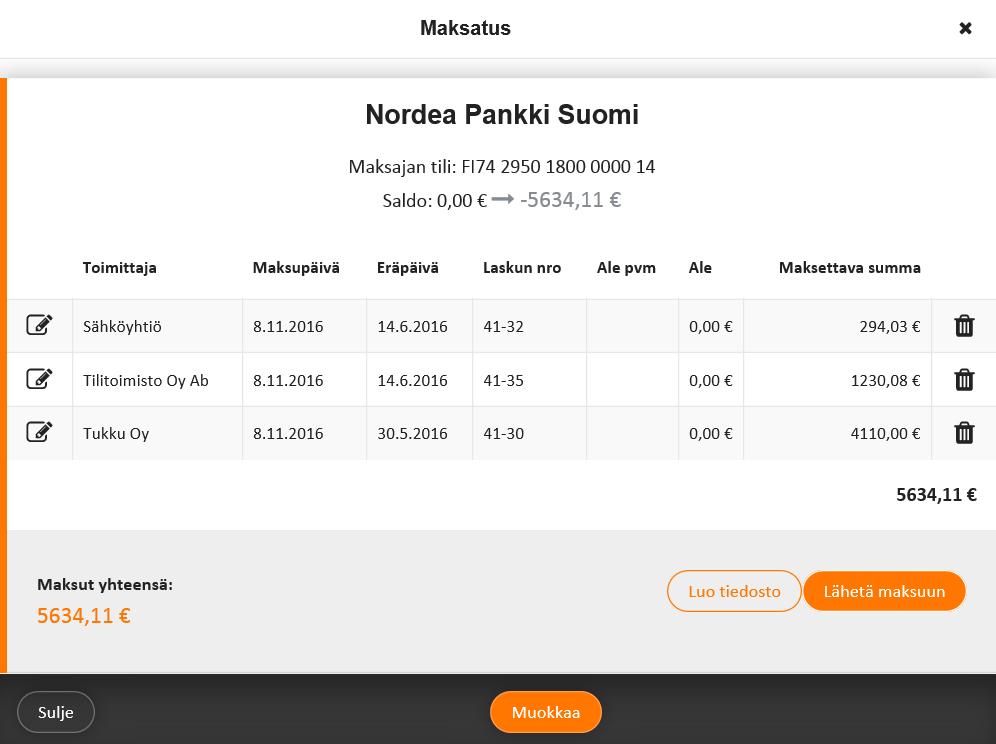Screen dimensions: 996x744
Task: Click invoice number 41-35
Action: coord(503,381)
